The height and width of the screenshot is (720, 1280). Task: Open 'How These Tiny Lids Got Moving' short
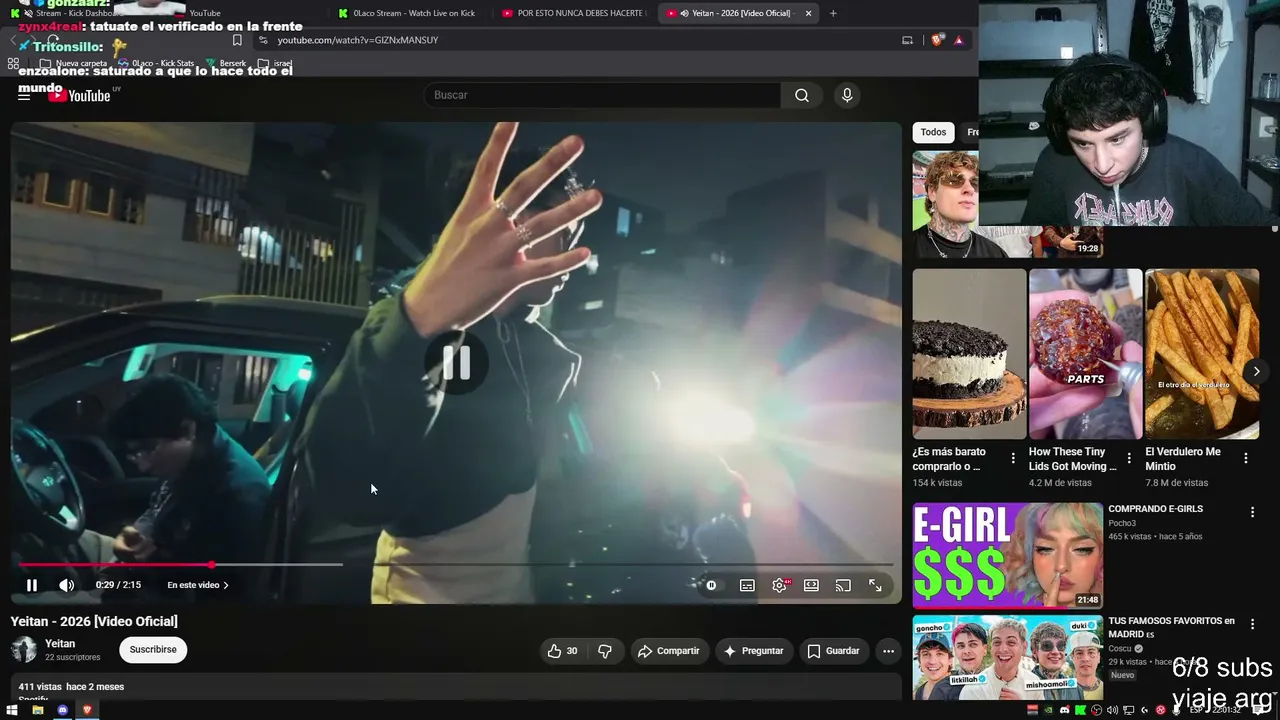click(1085, 354)
